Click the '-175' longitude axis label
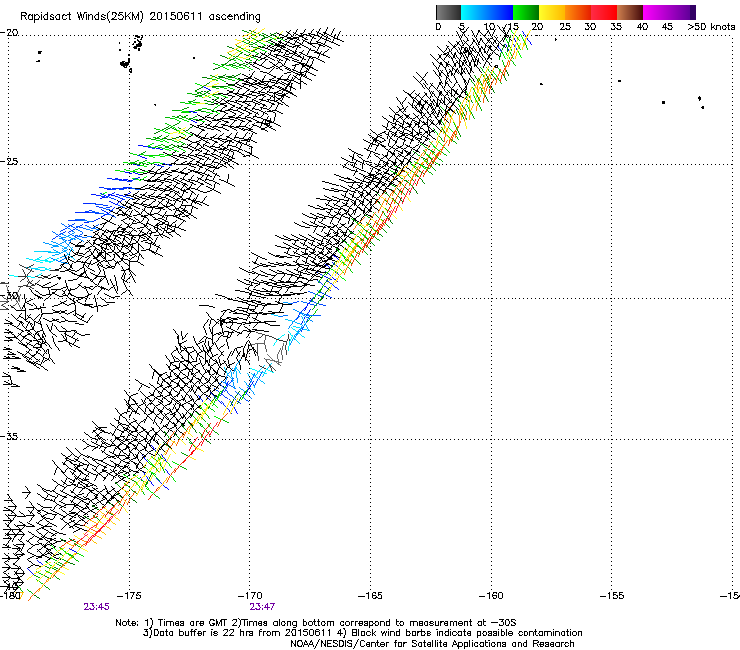 pyautogui.click(x=129, y=596)
